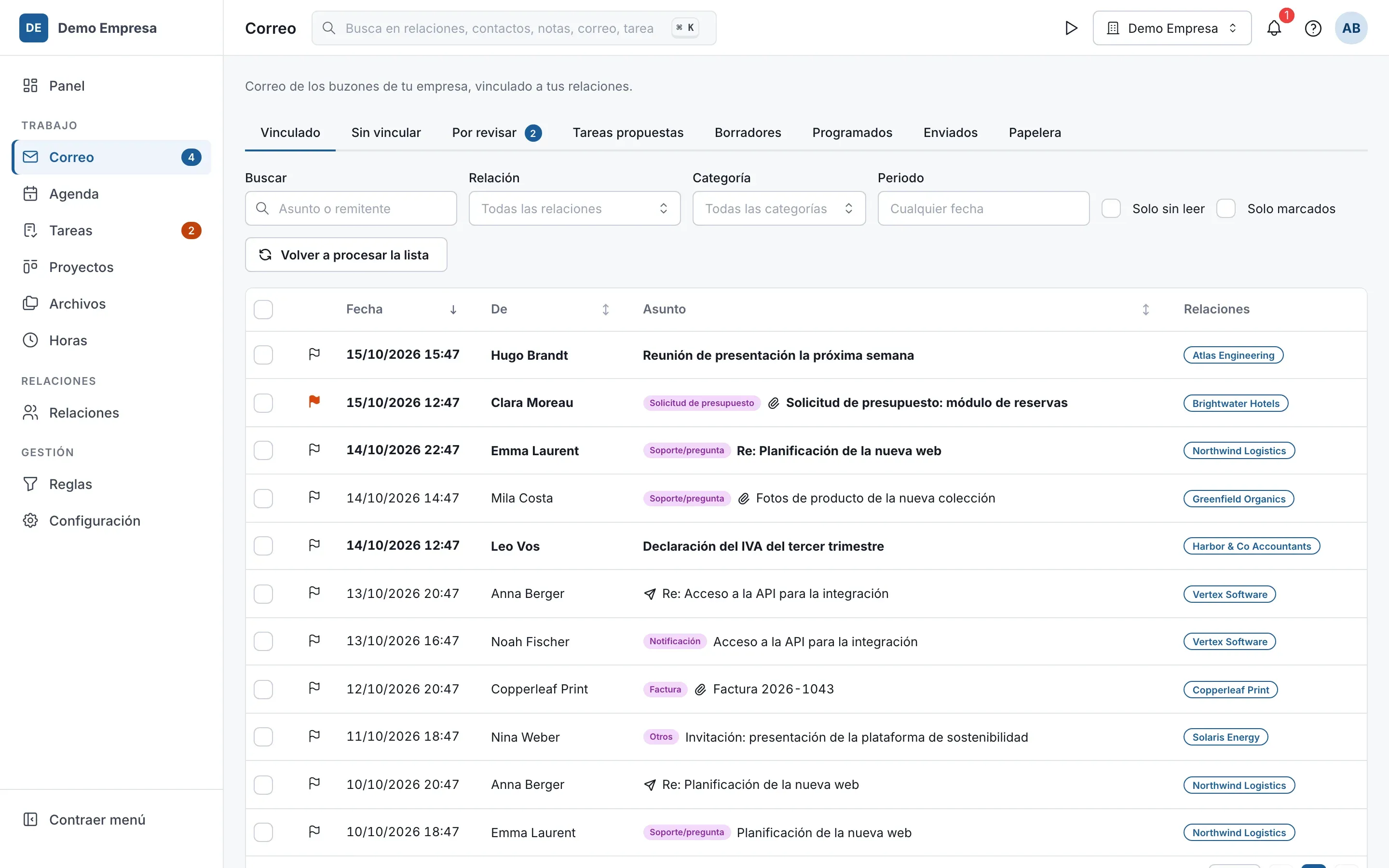Screen dimensions: 1389x868
Task: Open Todas las categorías dropdown
Action: click(x=779, y=208)
